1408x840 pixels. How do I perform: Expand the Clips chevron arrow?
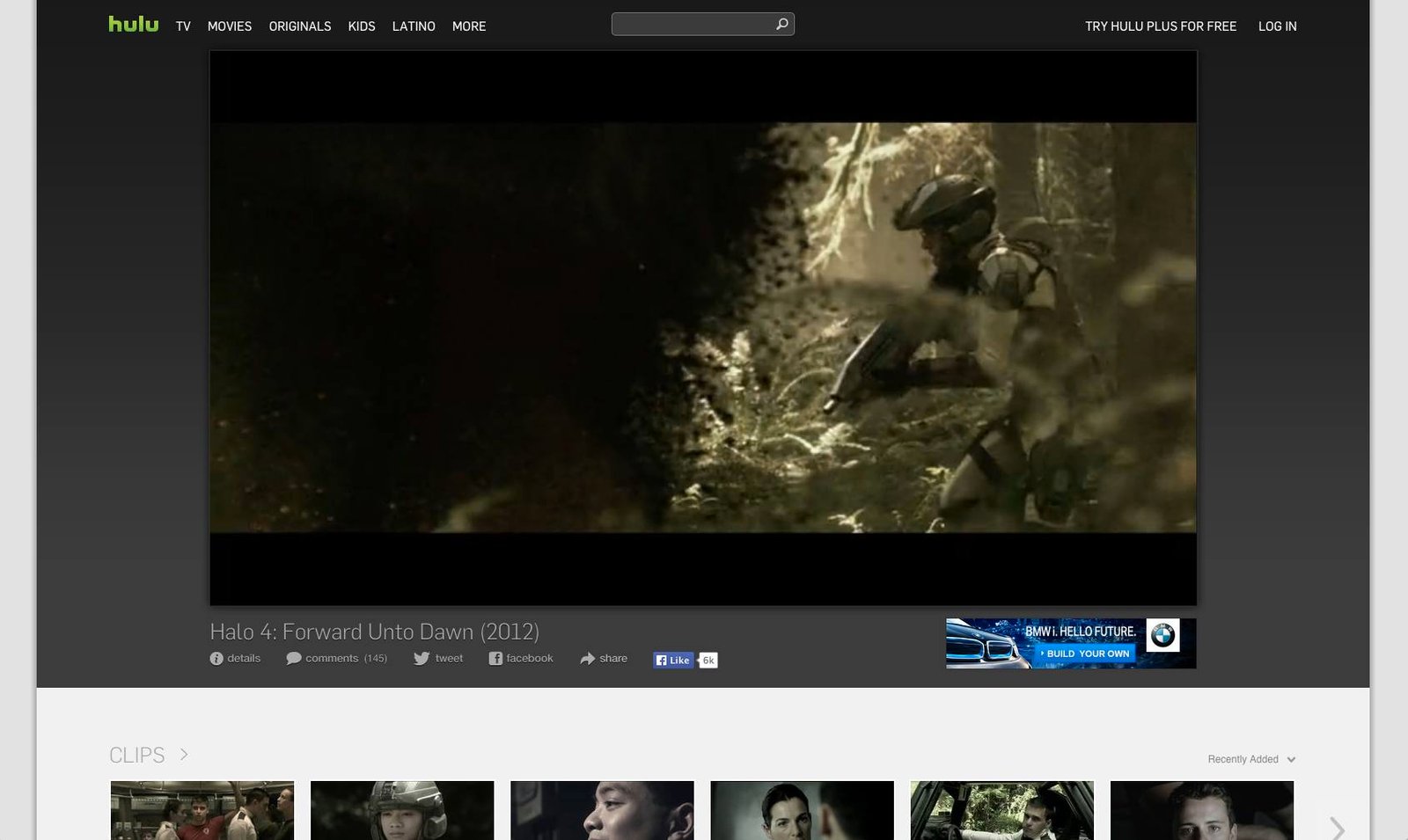pyautogui.click(x=184, y=754)
